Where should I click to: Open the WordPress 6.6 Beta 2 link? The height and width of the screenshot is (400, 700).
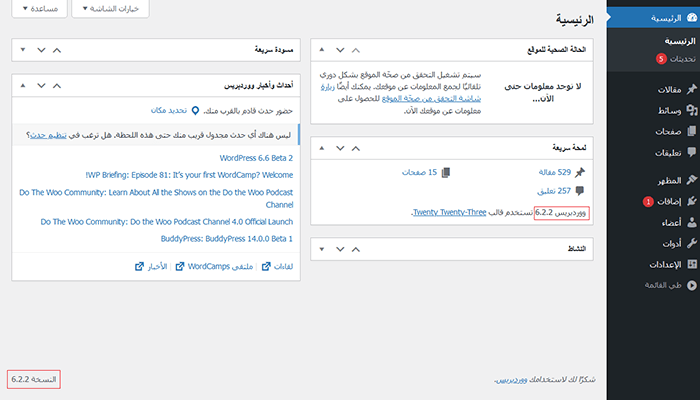point(256,158)
